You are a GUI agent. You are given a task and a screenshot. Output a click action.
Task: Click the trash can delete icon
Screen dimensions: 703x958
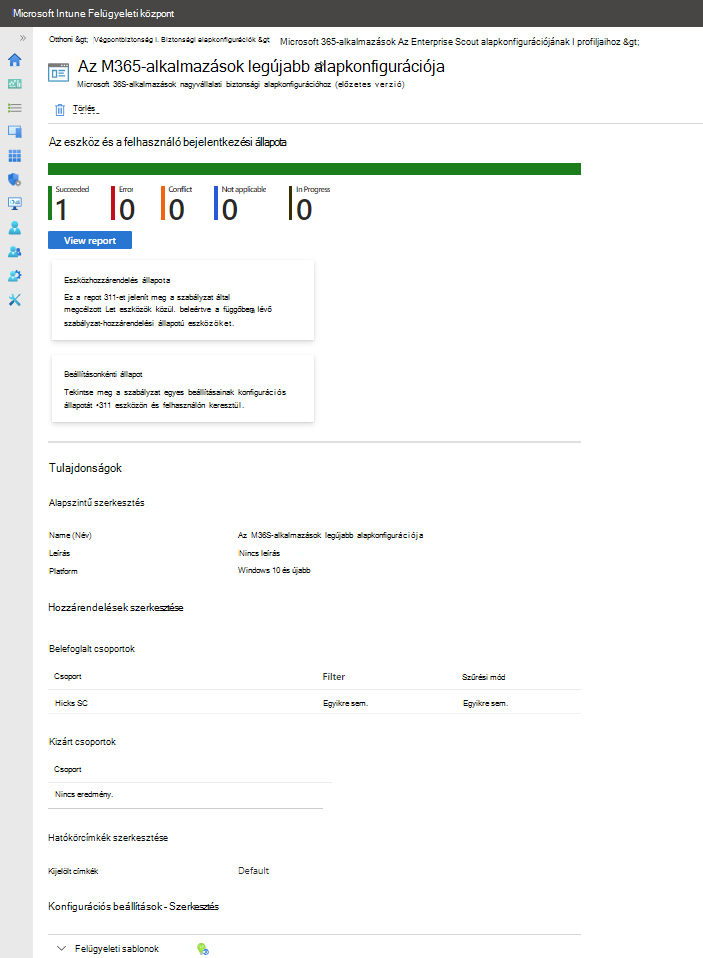60,110
